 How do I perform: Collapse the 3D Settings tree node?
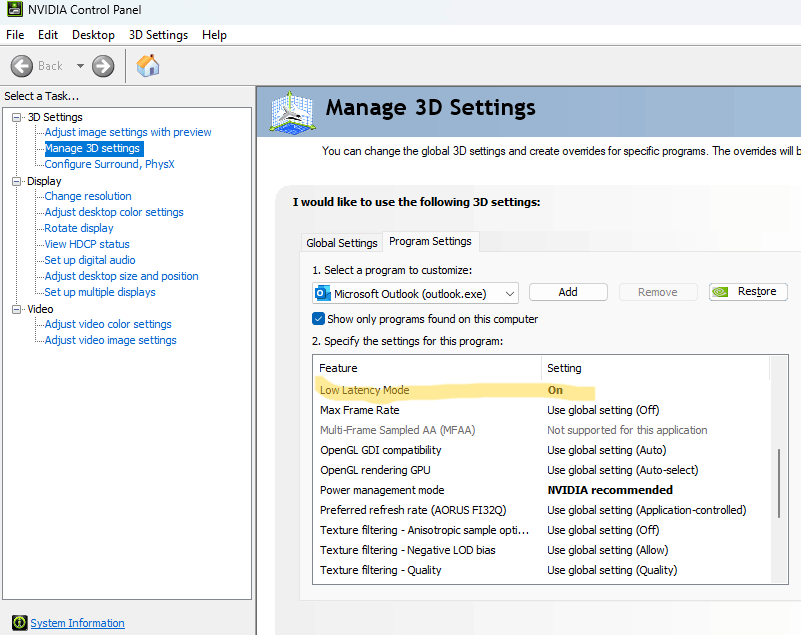click(17, 117)
